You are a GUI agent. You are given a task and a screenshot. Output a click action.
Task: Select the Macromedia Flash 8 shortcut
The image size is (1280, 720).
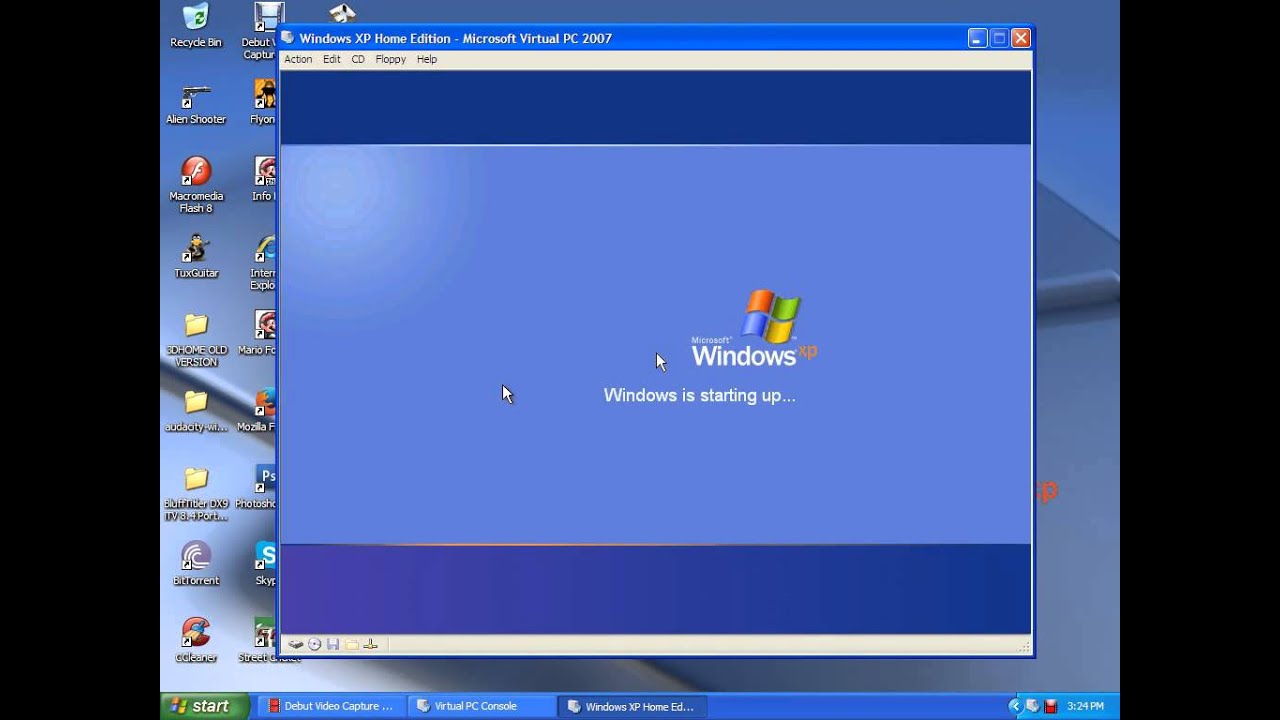pos(196,185)
